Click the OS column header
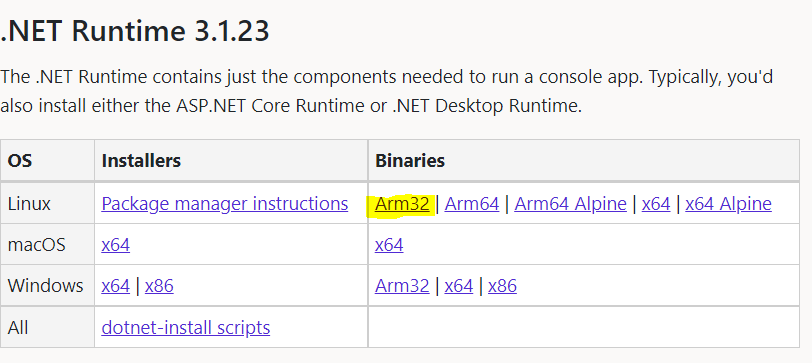Image resolution: width=812 pixels, height=363 pixels. tap(20, 161)
